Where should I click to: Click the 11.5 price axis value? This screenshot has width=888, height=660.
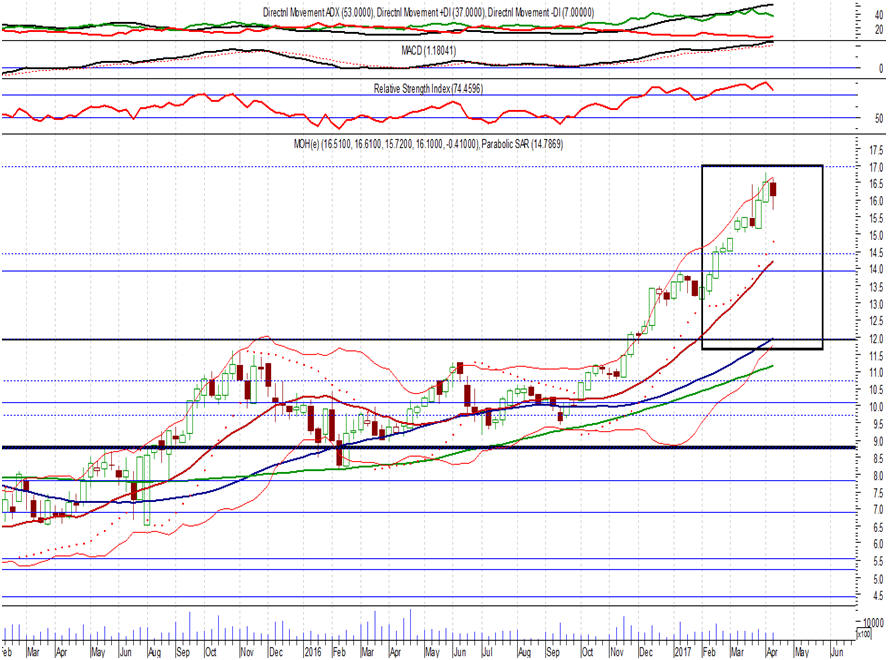(x=877, y=356)
